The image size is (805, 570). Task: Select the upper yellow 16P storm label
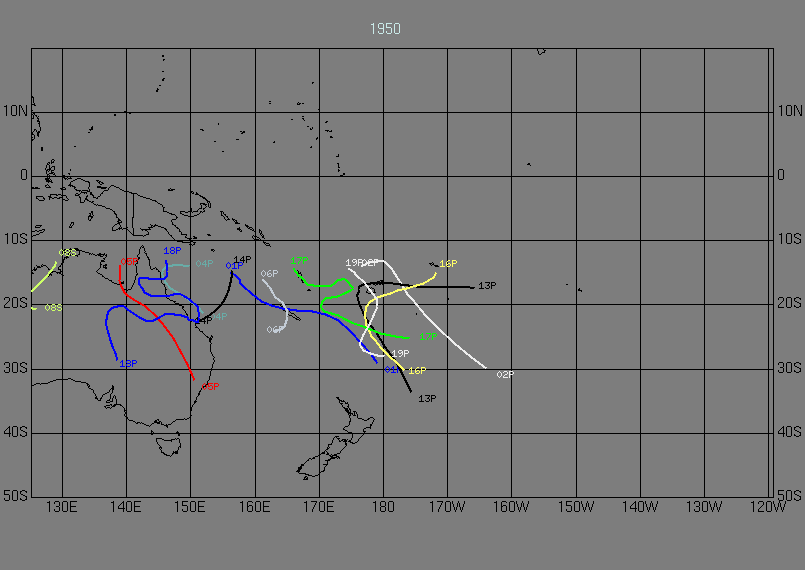point(448,264)
